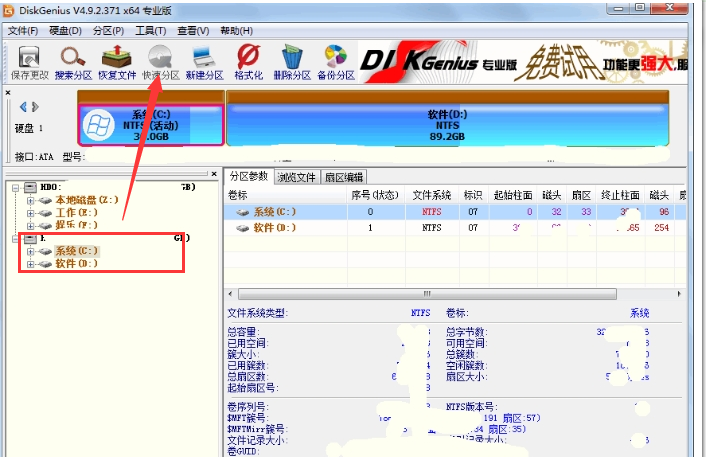Open 搜索分区 (Search Partition) tool

[x=73, y=60]
